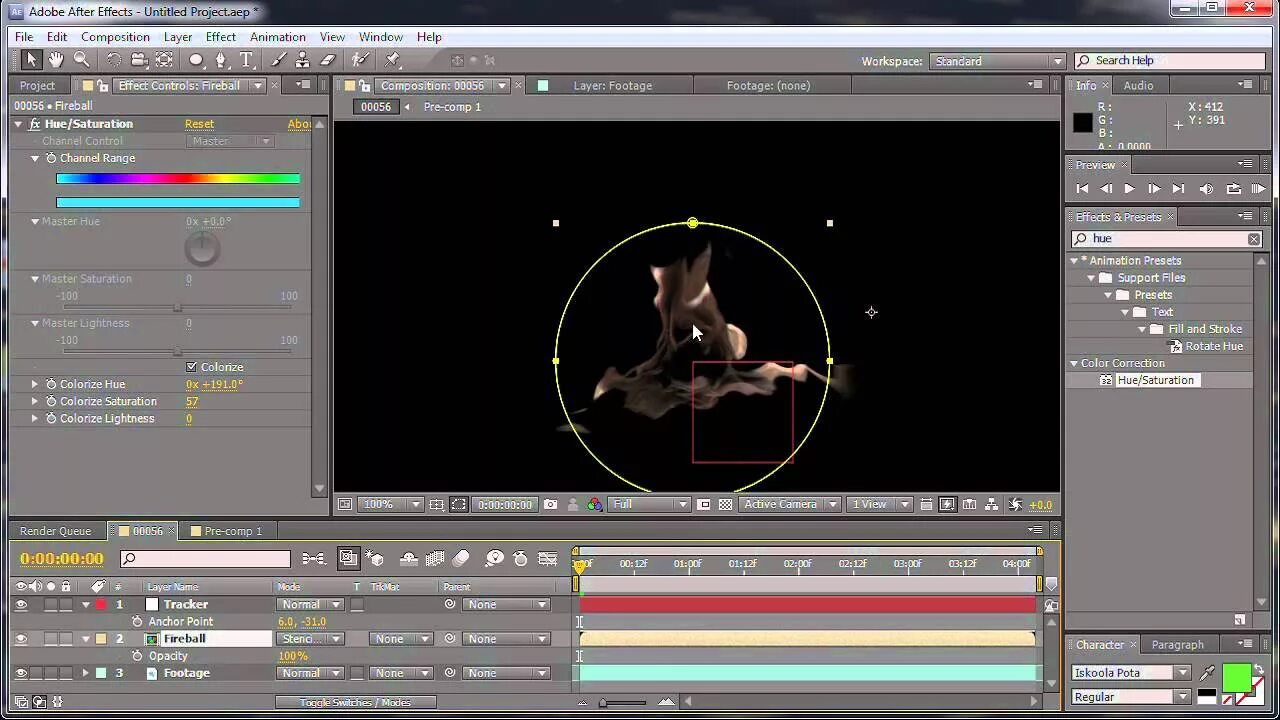The image size is (1280, 720).
Task: Play the RAM preview play button
Action: 1258,188
